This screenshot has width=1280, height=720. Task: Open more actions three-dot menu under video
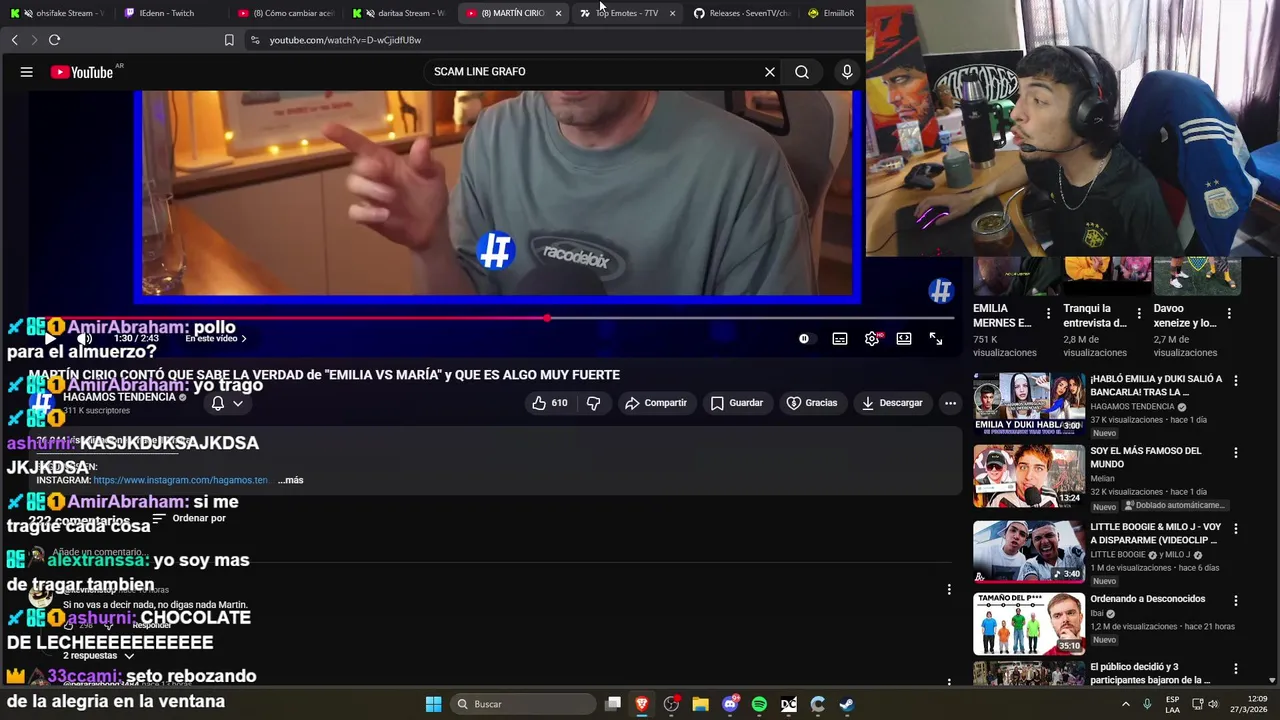pos(950,403)
